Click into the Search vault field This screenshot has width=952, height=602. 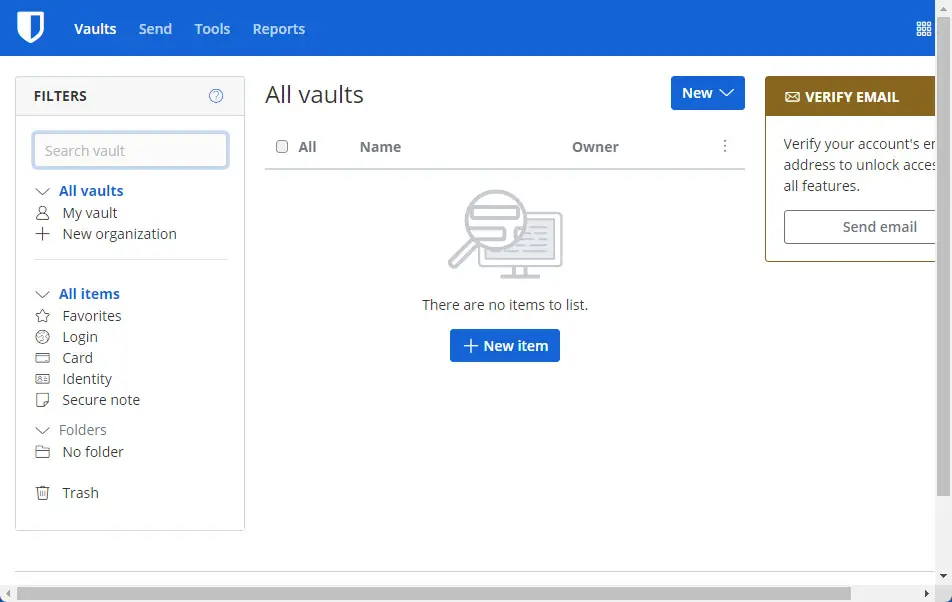click(x=130, y=151)
